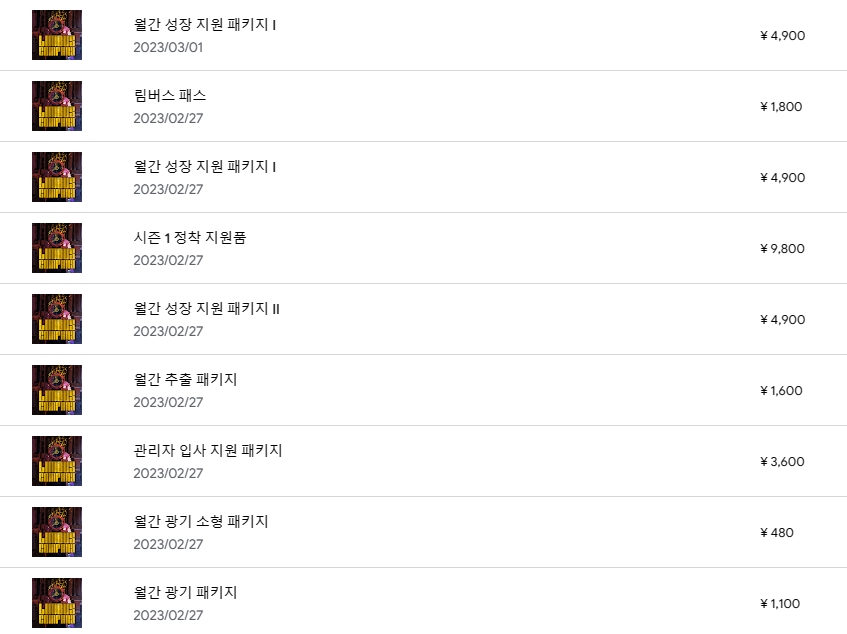Click the ¥3,600 price amount
The height and width of the screenshot is (634, 847).
point(782,462)
